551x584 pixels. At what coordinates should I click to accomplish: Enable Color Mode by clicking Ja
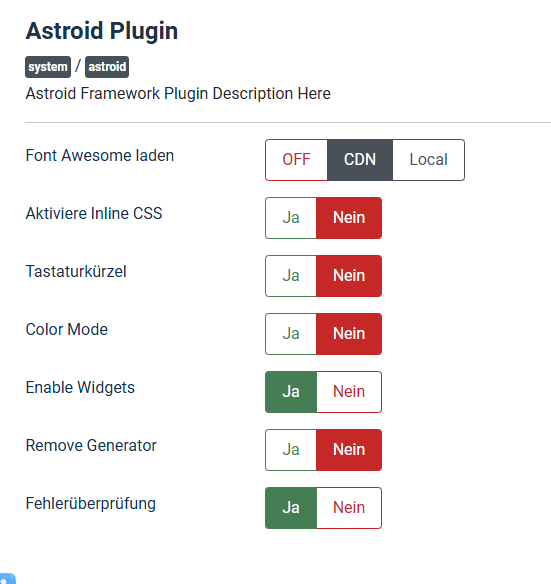[291, 334]
